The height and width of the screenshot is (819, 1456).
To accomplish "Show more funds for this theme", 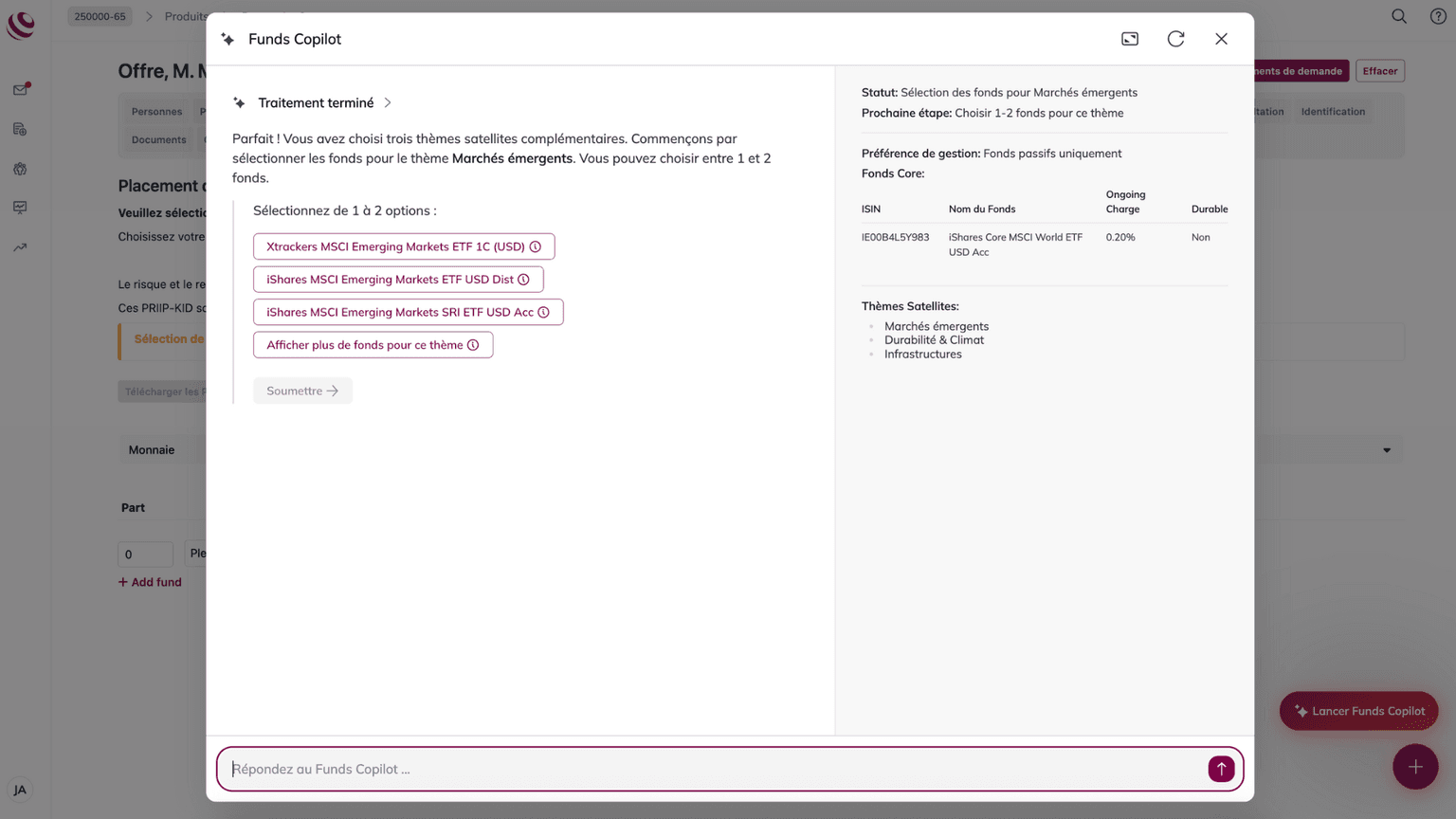I will click(365, 345).
